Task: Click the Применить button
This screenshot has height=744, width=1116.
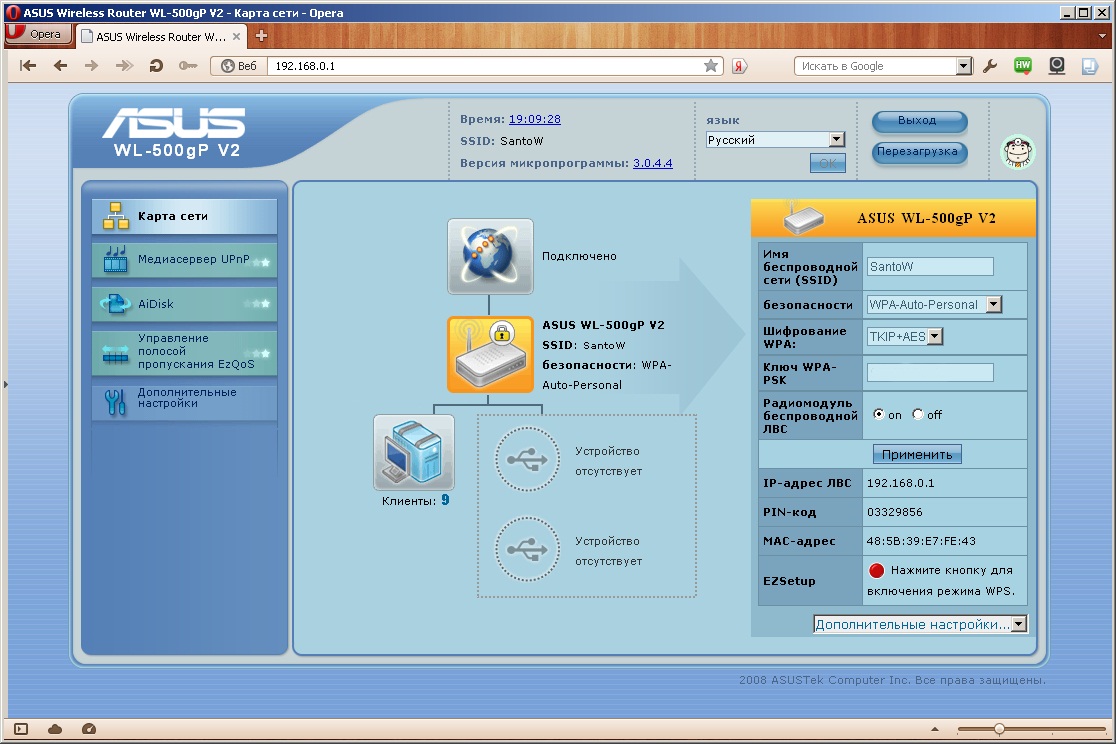Action: [x=917, y=454]
